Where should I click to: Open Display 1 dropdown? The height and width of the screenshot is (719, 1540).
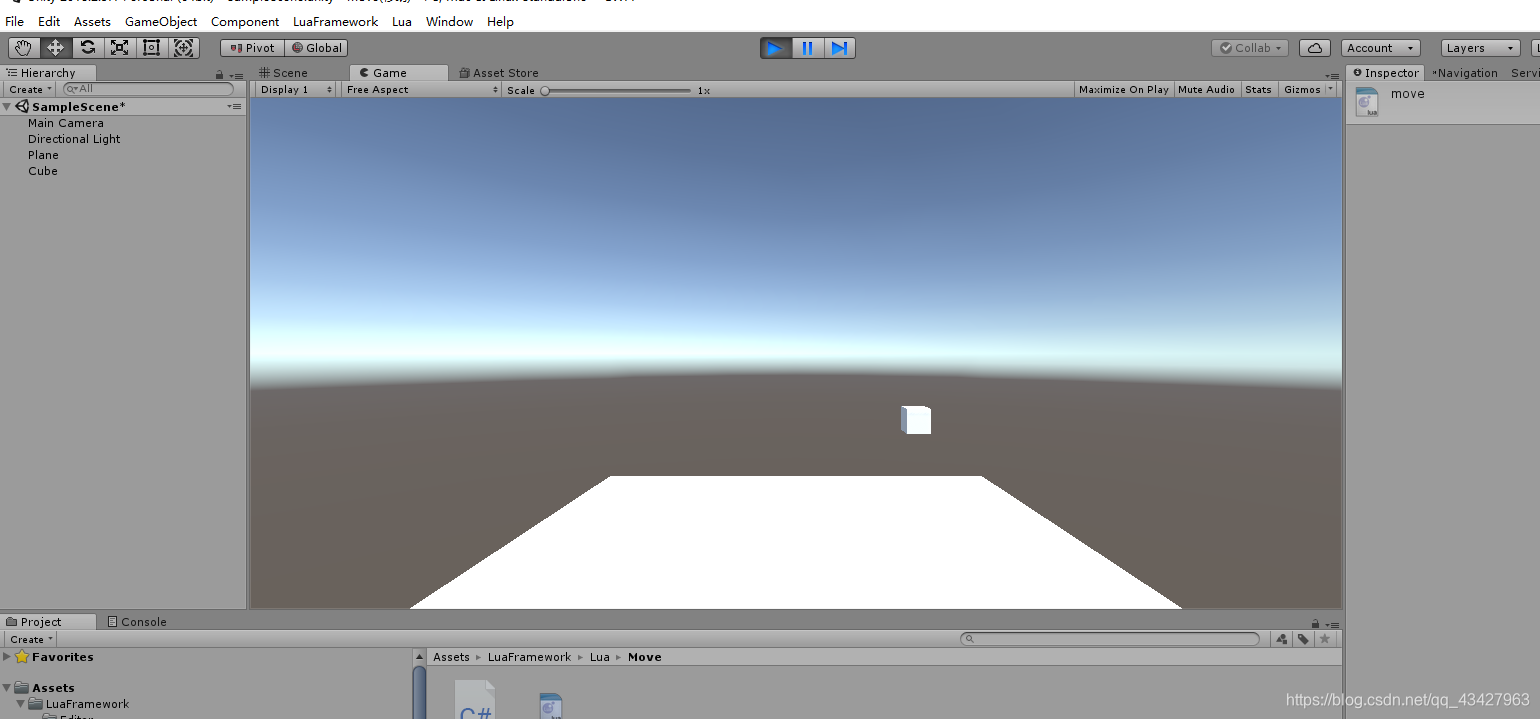pos(296,89)
